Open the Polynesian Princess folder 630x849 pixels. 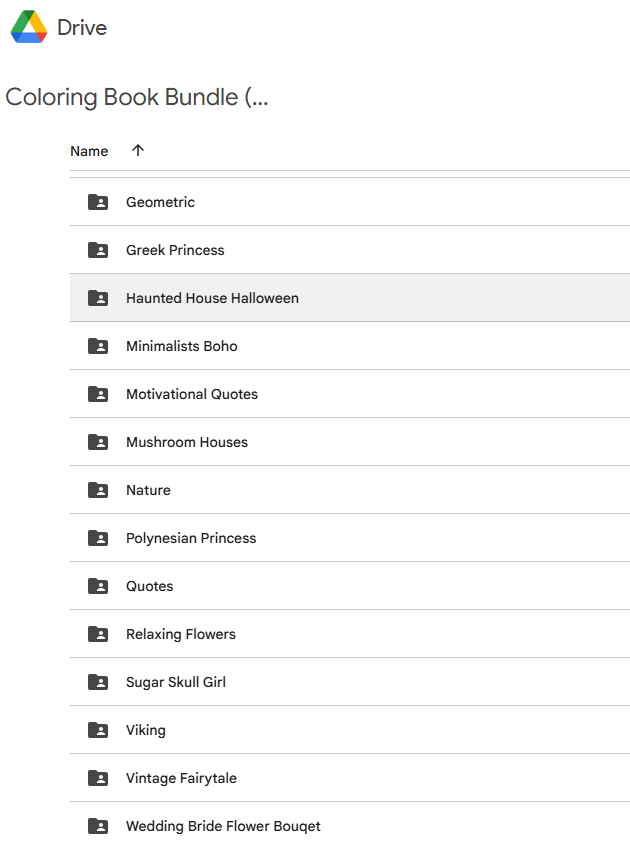(x=191, y=538)
